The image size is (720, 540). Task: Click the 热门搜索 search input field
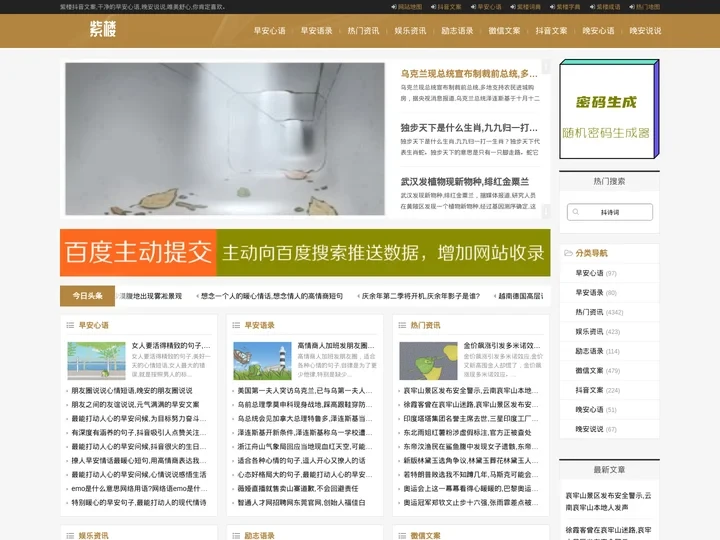coord(609,212)
